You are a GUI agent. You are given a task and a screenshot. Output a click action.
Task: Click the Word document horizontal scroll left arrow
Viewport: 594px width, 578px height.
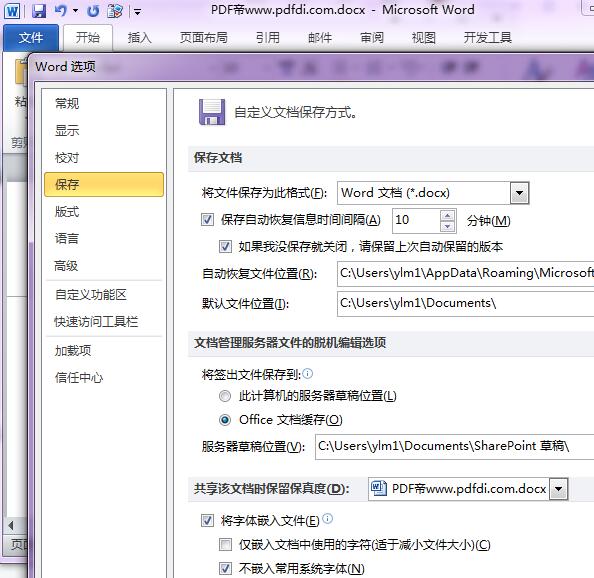(11, 525)
